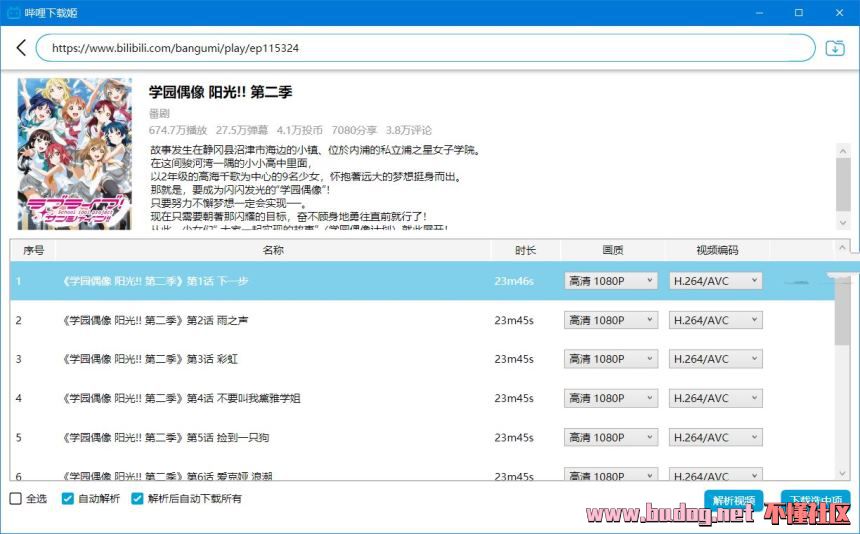Click the Bilibili app logo in title bar
The width and height of the screenshot is (860, 534).
(x=12, y=12)
